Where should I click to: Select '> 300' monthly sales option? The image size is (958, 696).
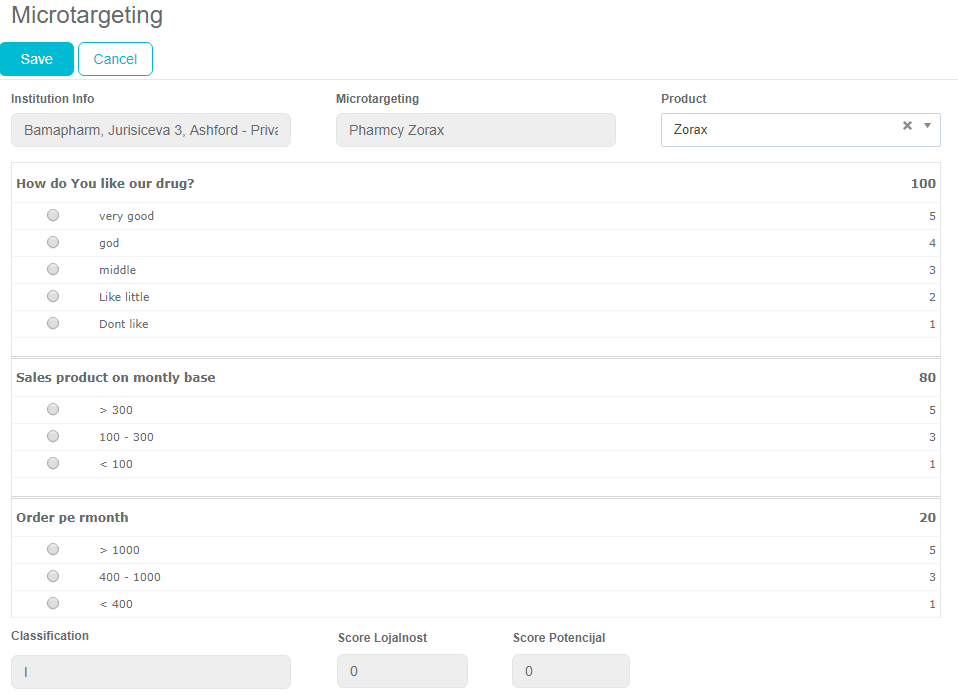click(x=53, y=410)
